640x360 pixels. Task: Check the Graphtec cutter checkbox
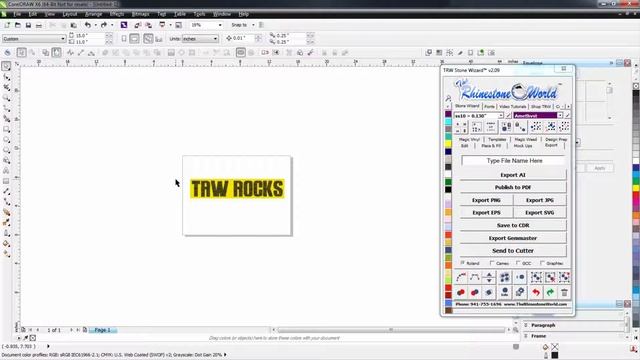click(542, 263)
